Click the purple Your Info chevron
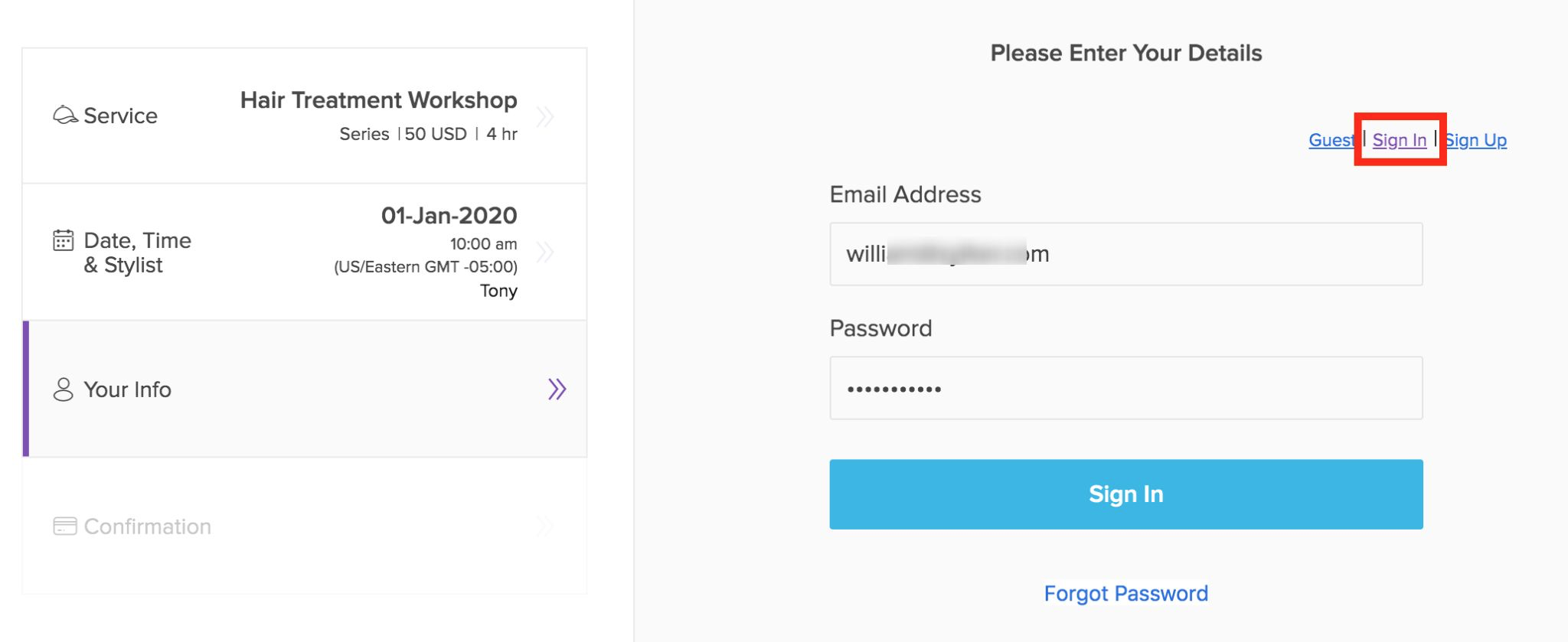 point(557,389)
